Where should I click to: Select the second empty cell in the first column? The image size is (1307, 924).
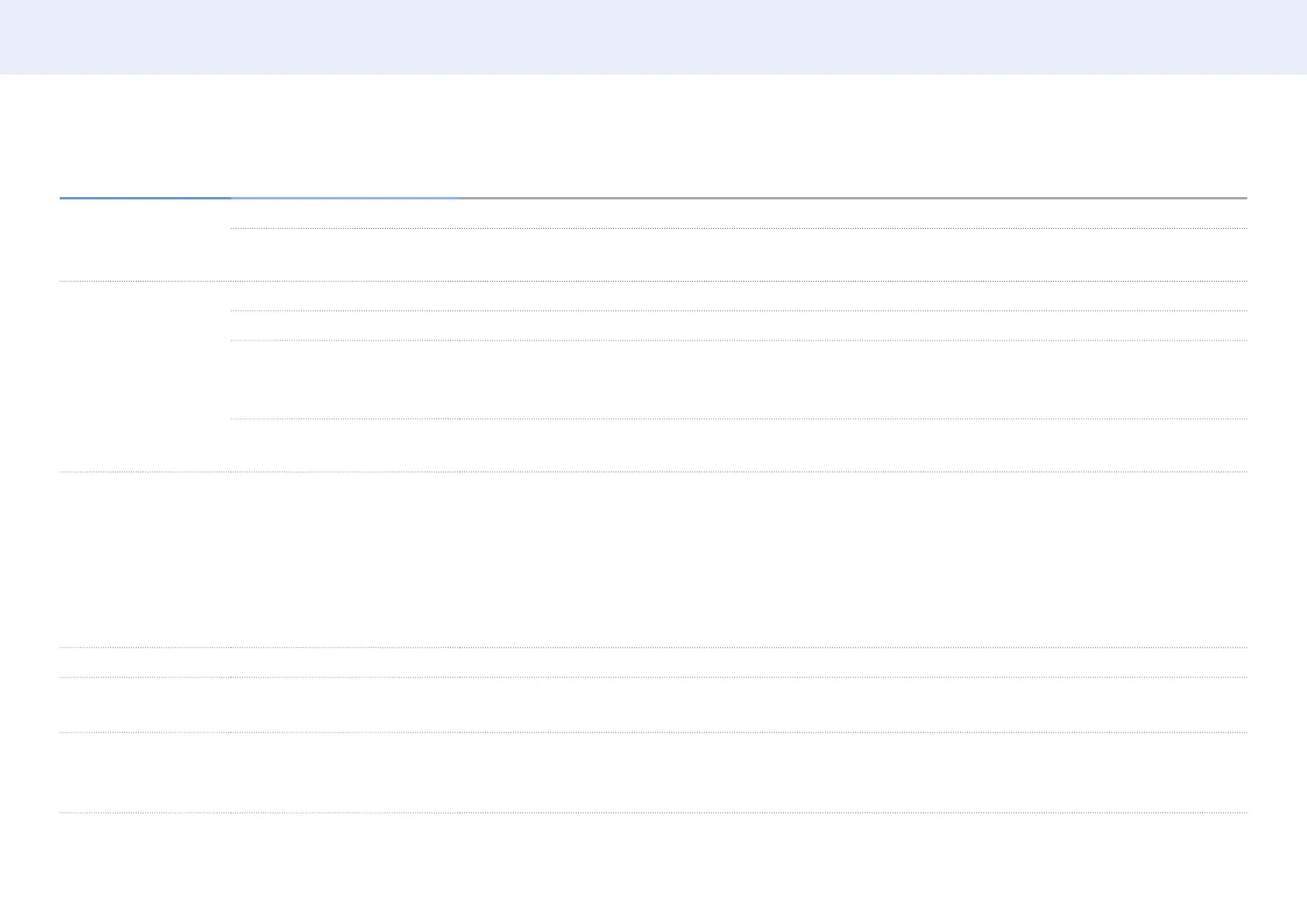point(145,376)
